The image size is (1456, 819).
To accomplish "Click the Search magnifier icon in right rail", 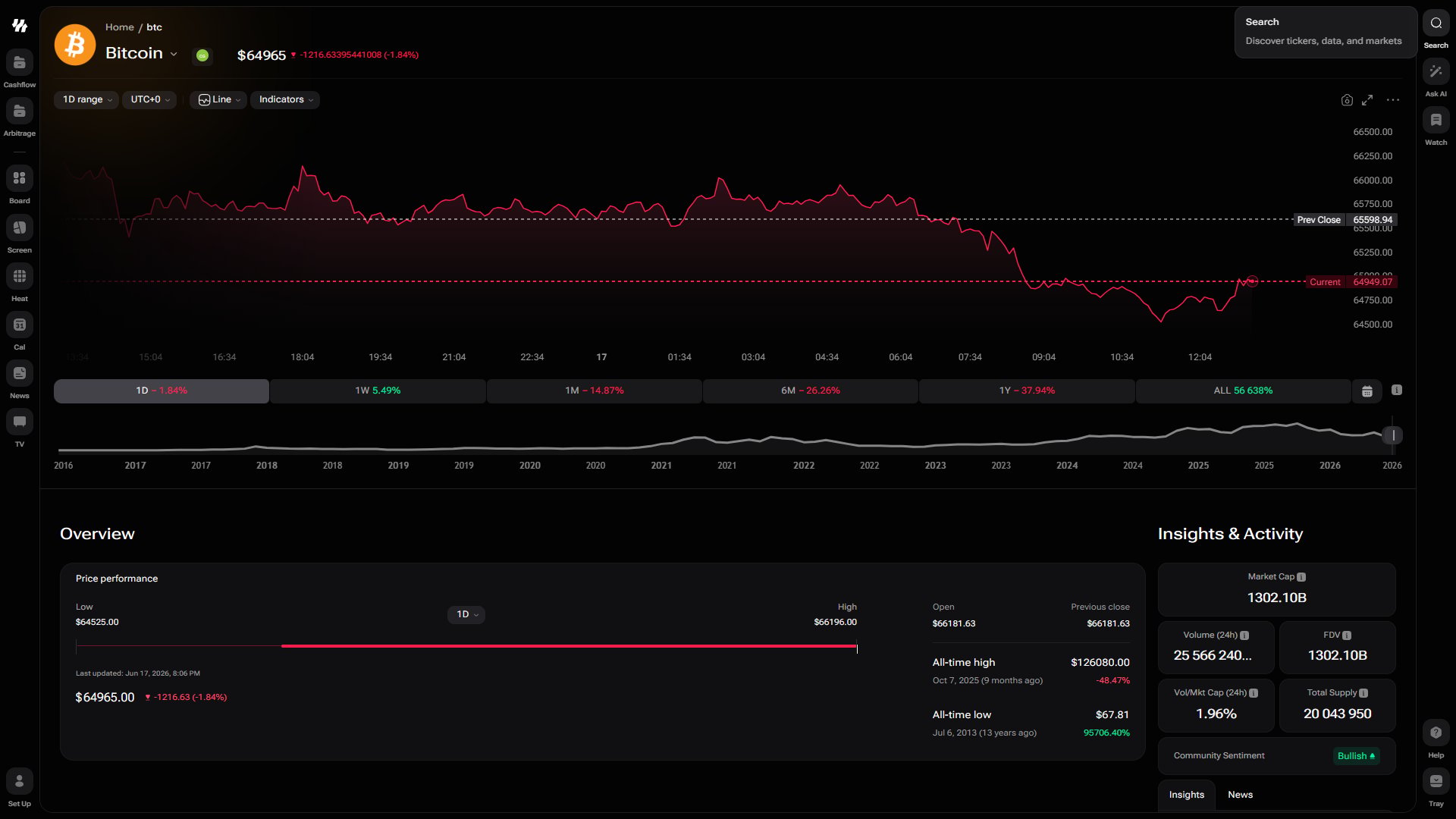I will point(1436,23).
